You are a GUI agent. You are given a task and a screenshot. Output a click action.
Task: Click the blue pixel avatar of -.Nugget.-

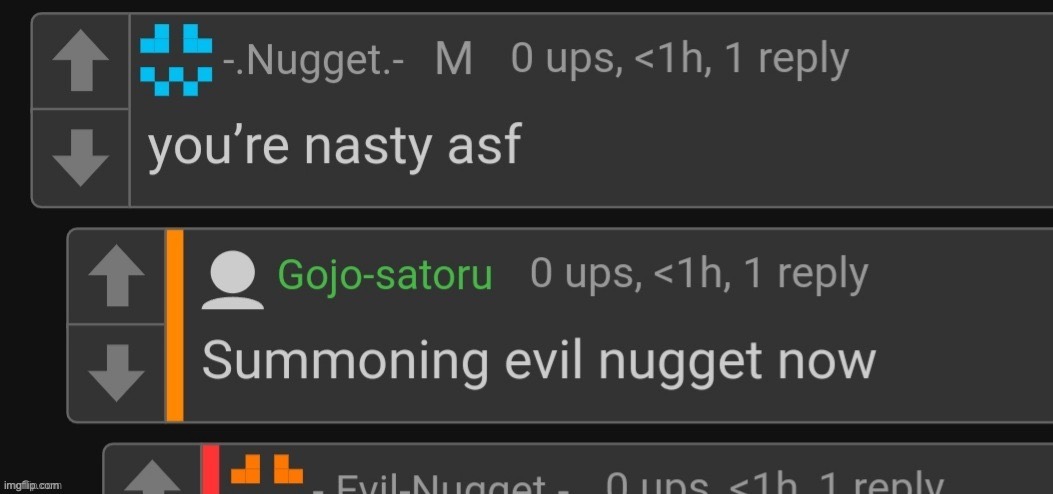coord(176,60)
